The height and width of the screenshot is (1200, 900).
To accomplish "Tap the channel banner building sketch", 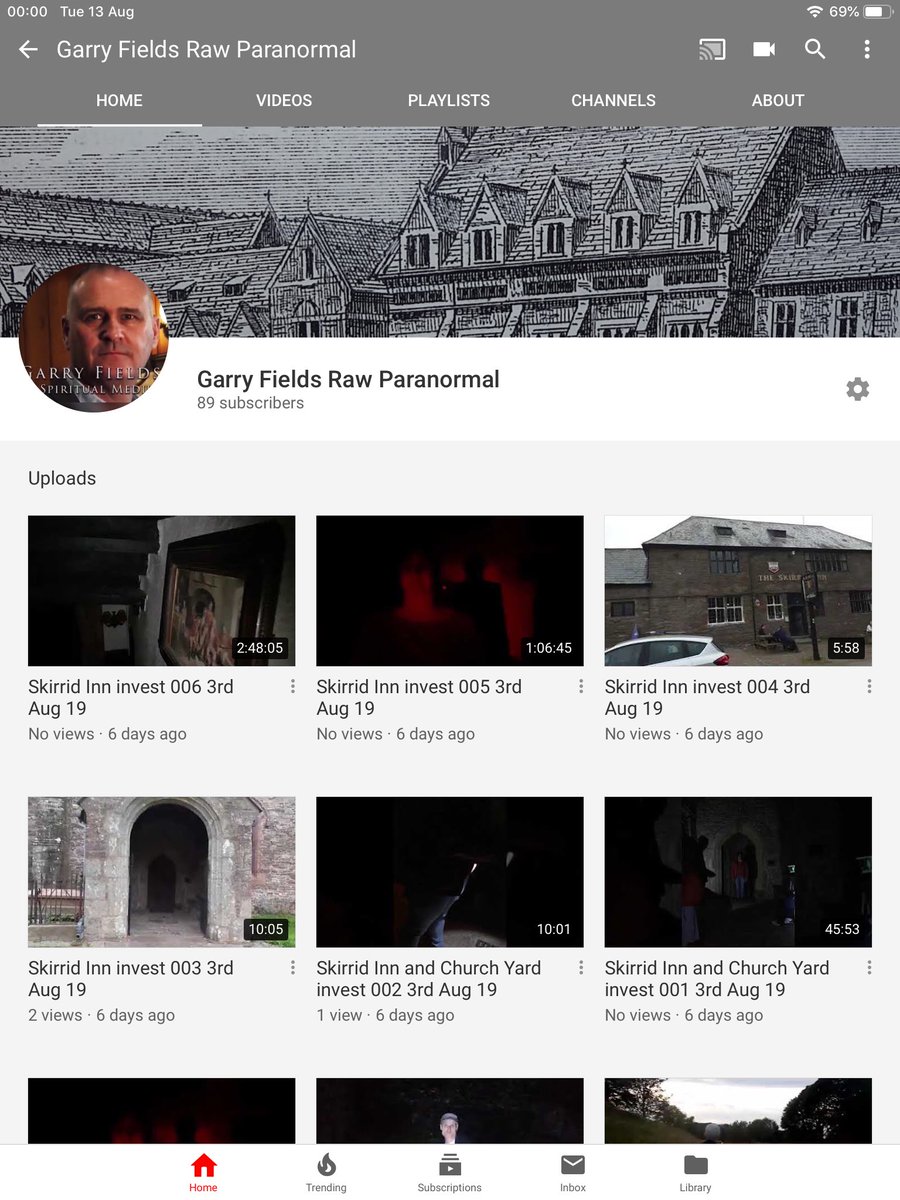I will tap(450, 232).
